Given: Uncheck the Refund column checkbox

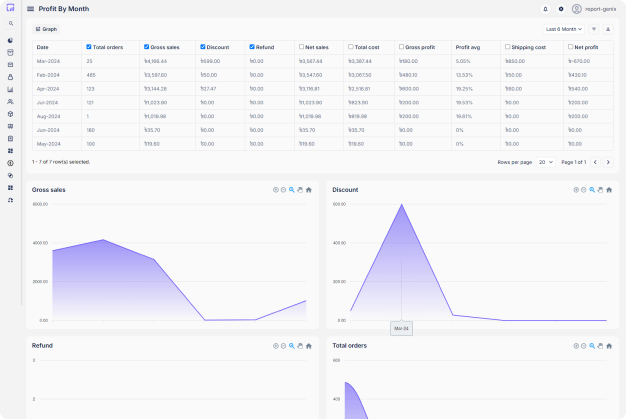Looking at the screenshot, I should tap(252, 47).
